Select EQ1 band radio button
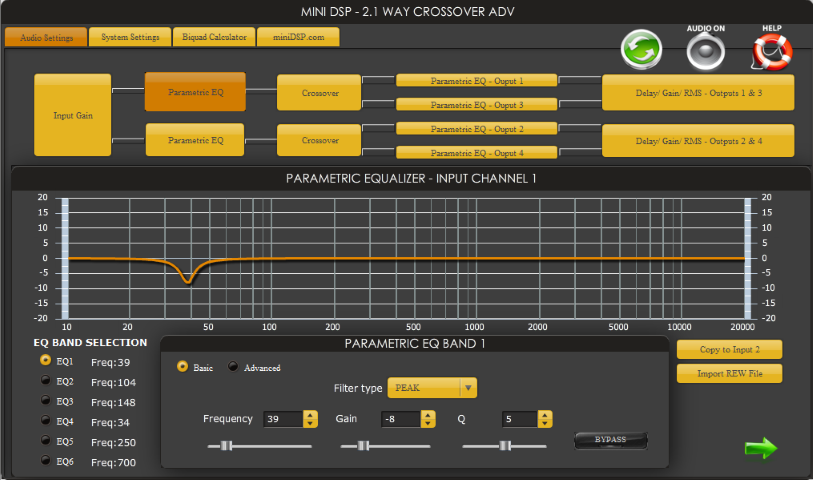This screenshot has width=813, height=480. [46, 360]
